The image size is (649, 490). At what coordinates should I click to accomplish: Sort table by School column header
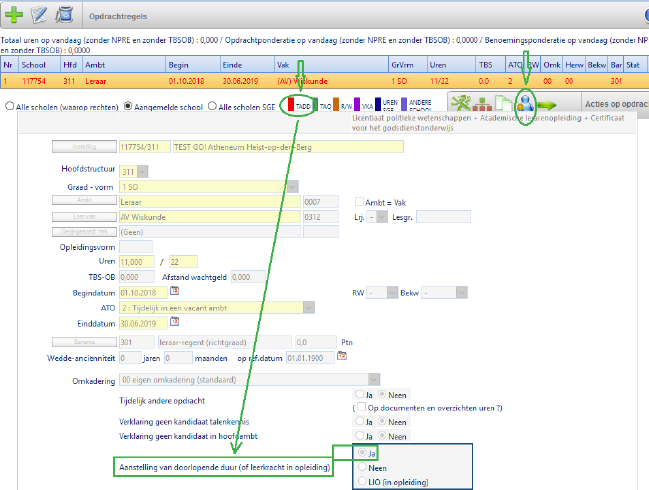(x=39, y=65)
